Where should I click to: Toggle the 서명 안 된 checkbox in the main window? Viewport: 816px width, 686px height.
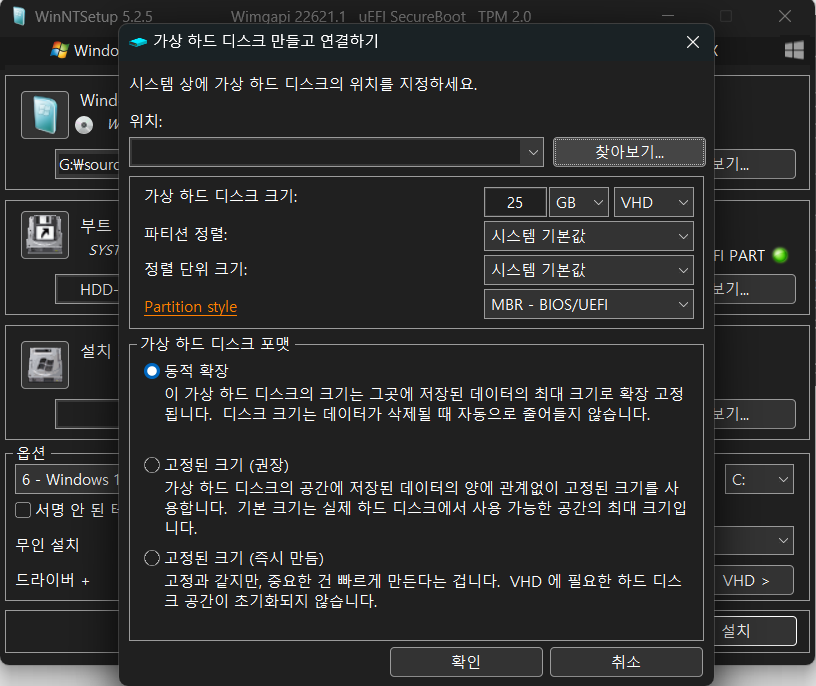[x=23, y=510]
